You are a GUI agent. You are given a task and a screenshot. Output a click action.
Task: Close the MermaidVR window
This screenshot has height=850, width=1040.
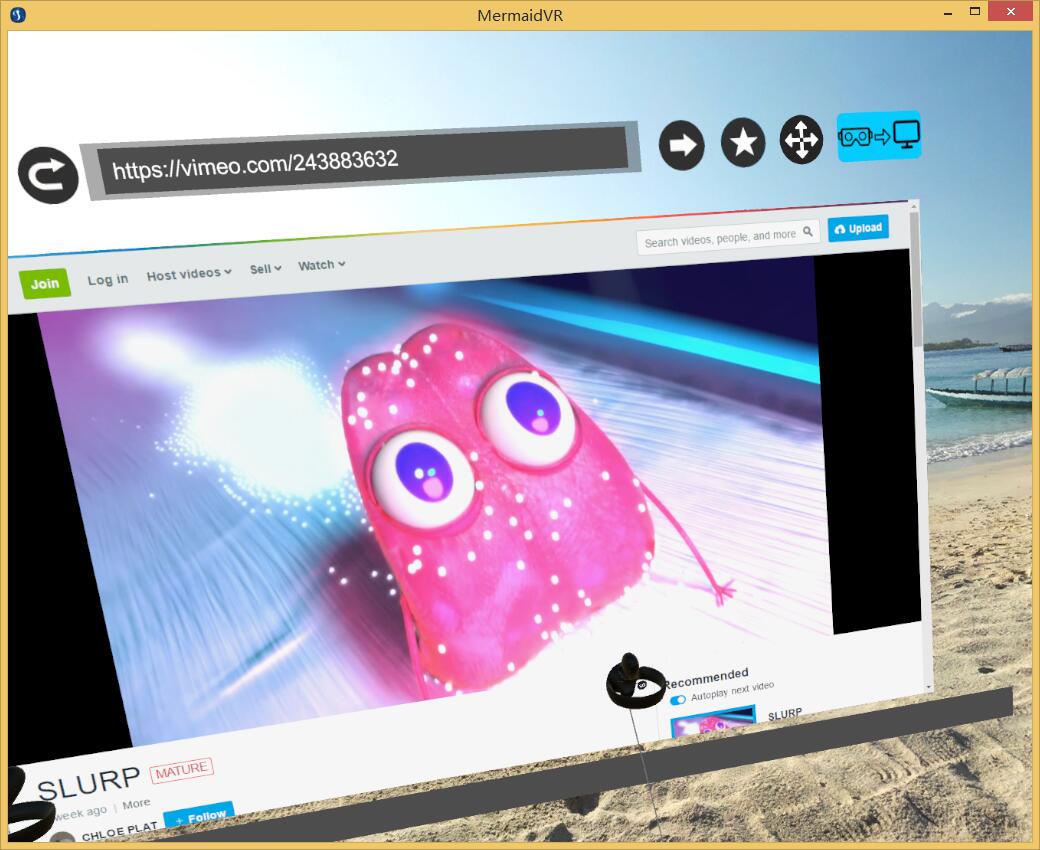(1011, 11)
